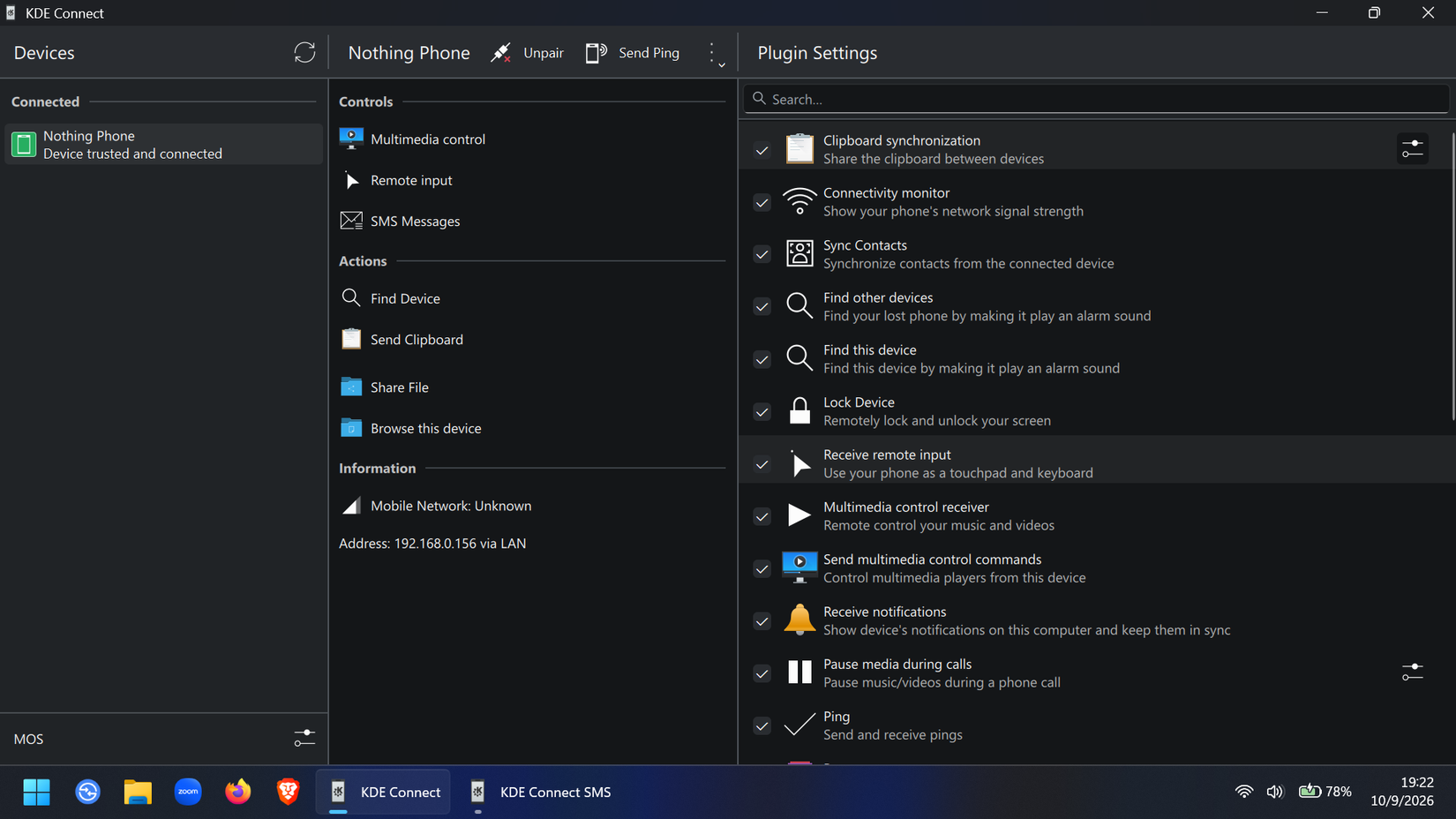The image size is (1456, 819).
Task: Toggle the Ping plugin checkbox
Action: pyautogui.click(x=762, y=725)
